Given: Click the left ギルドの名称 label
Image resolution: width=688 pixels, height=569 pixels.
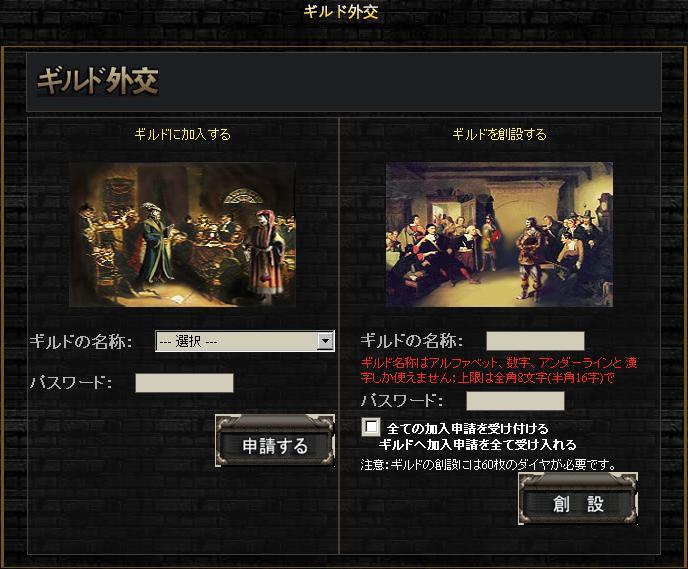Looking at the screenshot, I should tap(81, 341).
